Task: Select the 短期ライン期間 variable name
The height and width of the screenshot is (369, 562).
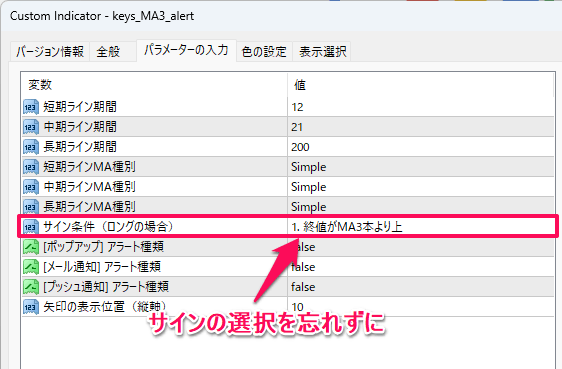Action: tap(80, 107)
